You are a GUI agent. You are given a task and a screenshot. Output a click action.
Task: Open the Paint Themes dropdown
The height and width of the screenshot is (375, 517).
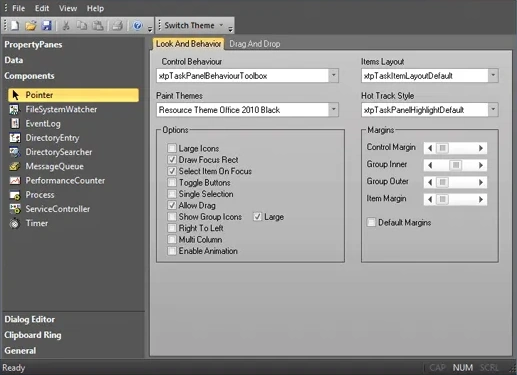(x=334, y=110)
